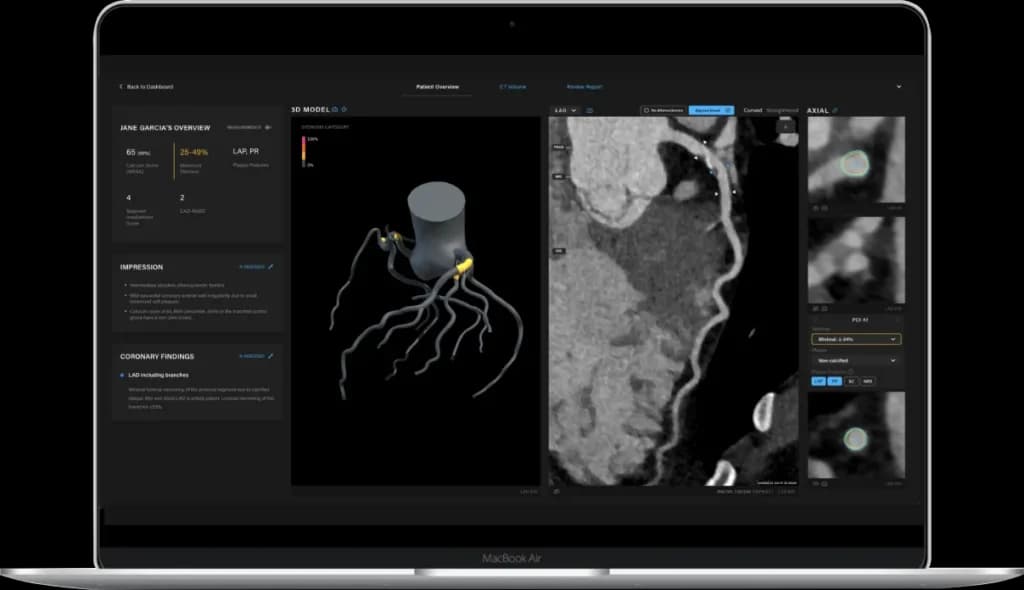Viewport: 1024px width, 590px height.
Task: Click the info icon next to Plaque Features
Action: point(851,371)
